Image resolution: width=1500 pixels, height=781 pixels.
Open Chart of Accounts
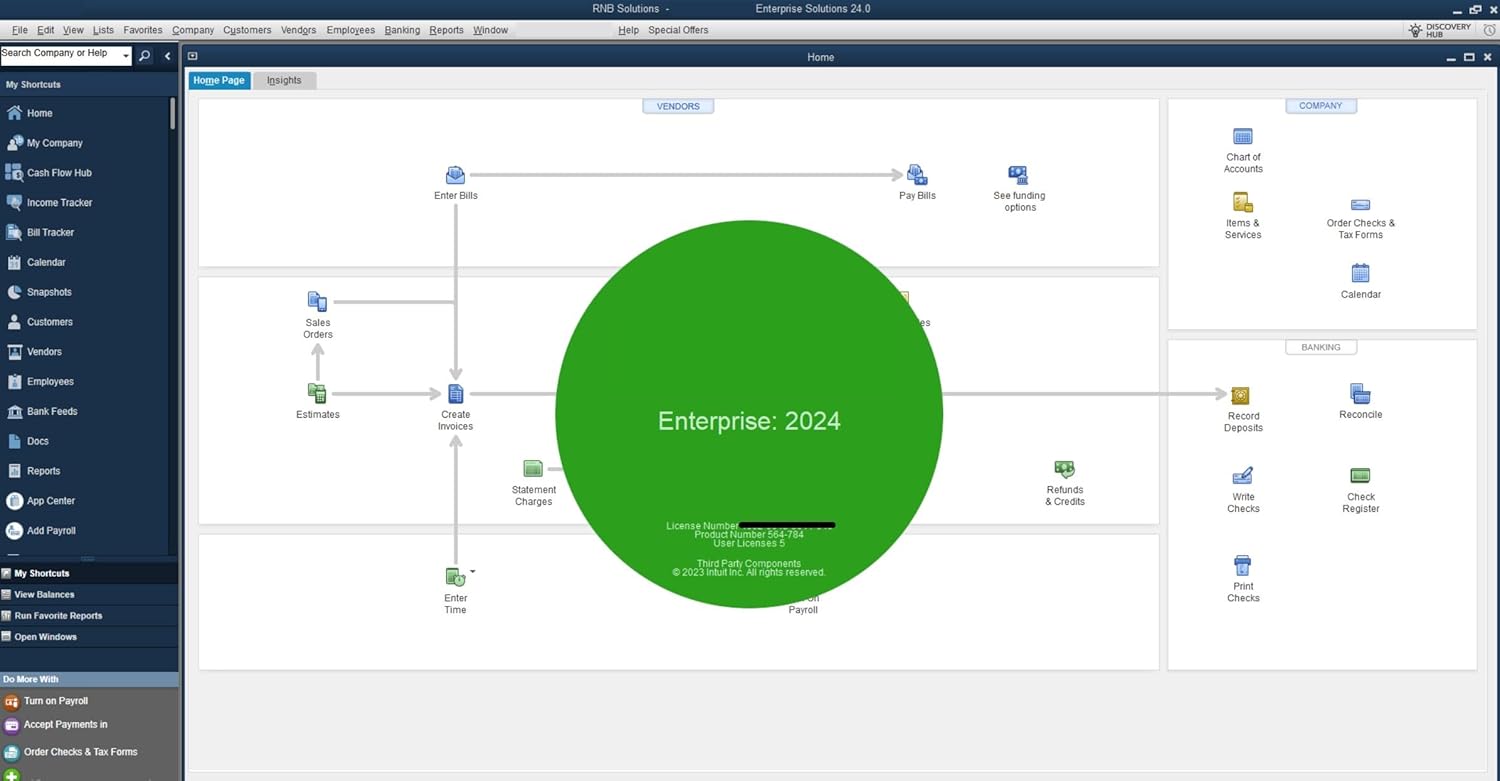click(1243, 137)
